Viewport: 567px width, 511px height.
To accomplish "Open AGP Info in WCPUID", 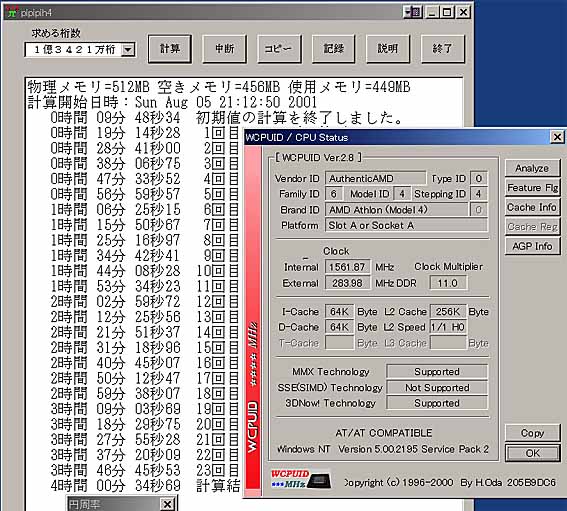I will [x=532, y=246].
